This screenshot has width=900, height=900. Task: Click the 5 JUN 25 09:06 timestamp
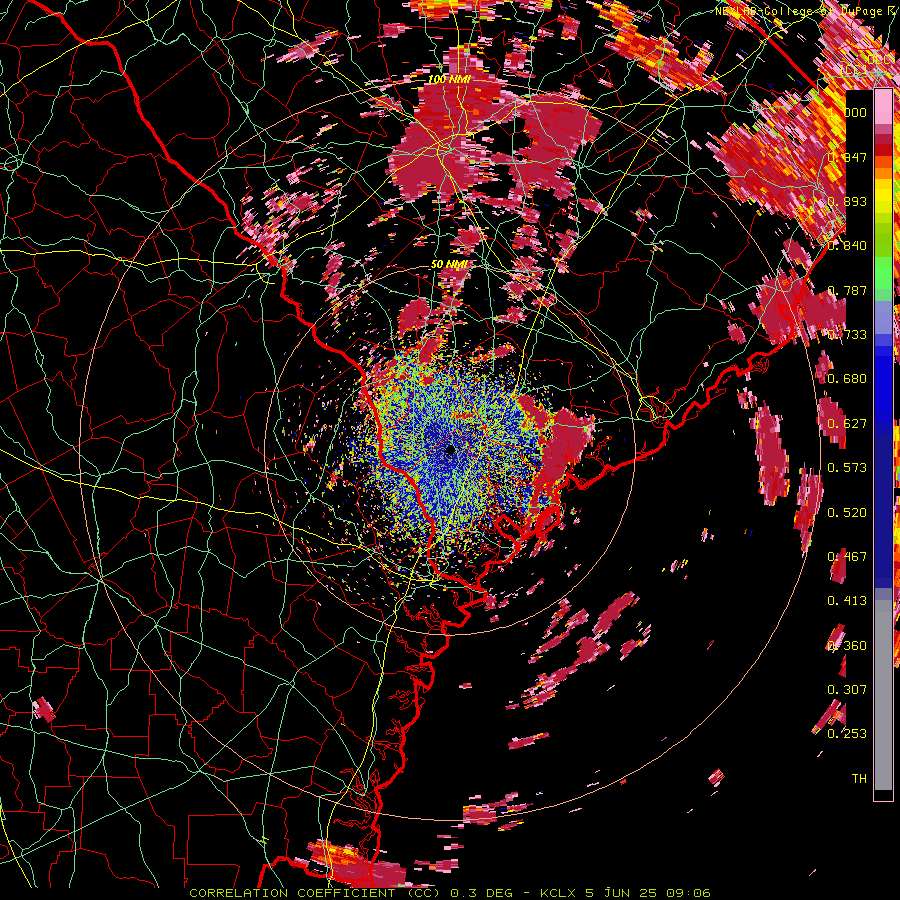tap(647, 893)
